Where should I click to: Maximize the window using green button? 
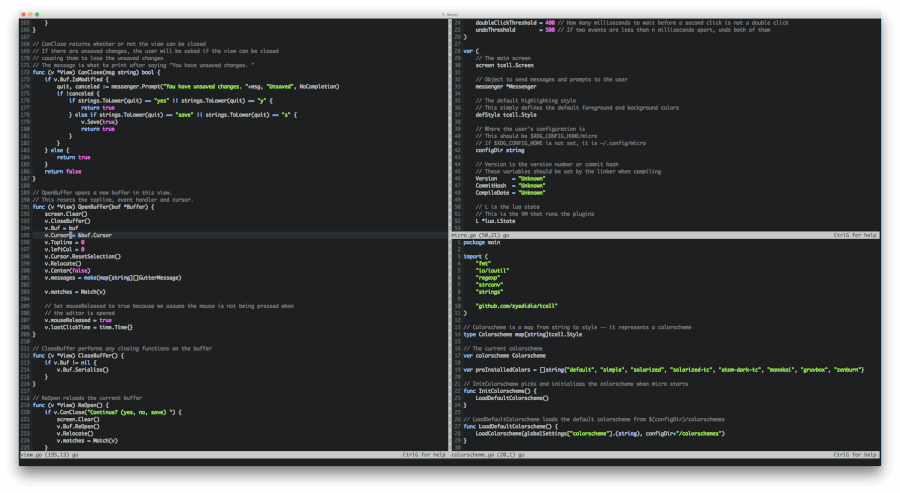click(36, 14)
